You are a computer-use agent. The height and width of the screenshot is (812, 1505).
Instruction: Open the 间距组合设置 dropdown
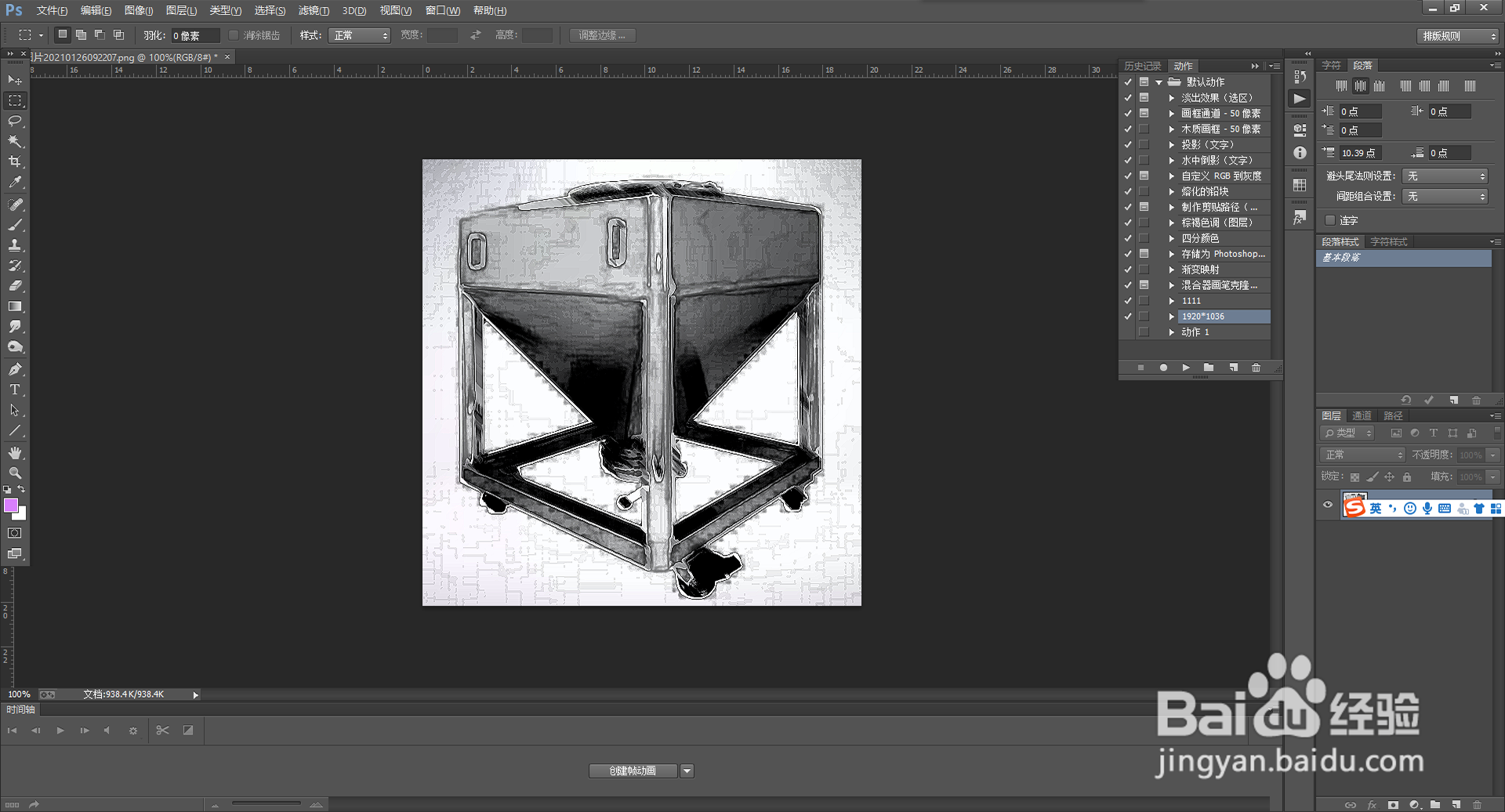tap(1445, 197)
